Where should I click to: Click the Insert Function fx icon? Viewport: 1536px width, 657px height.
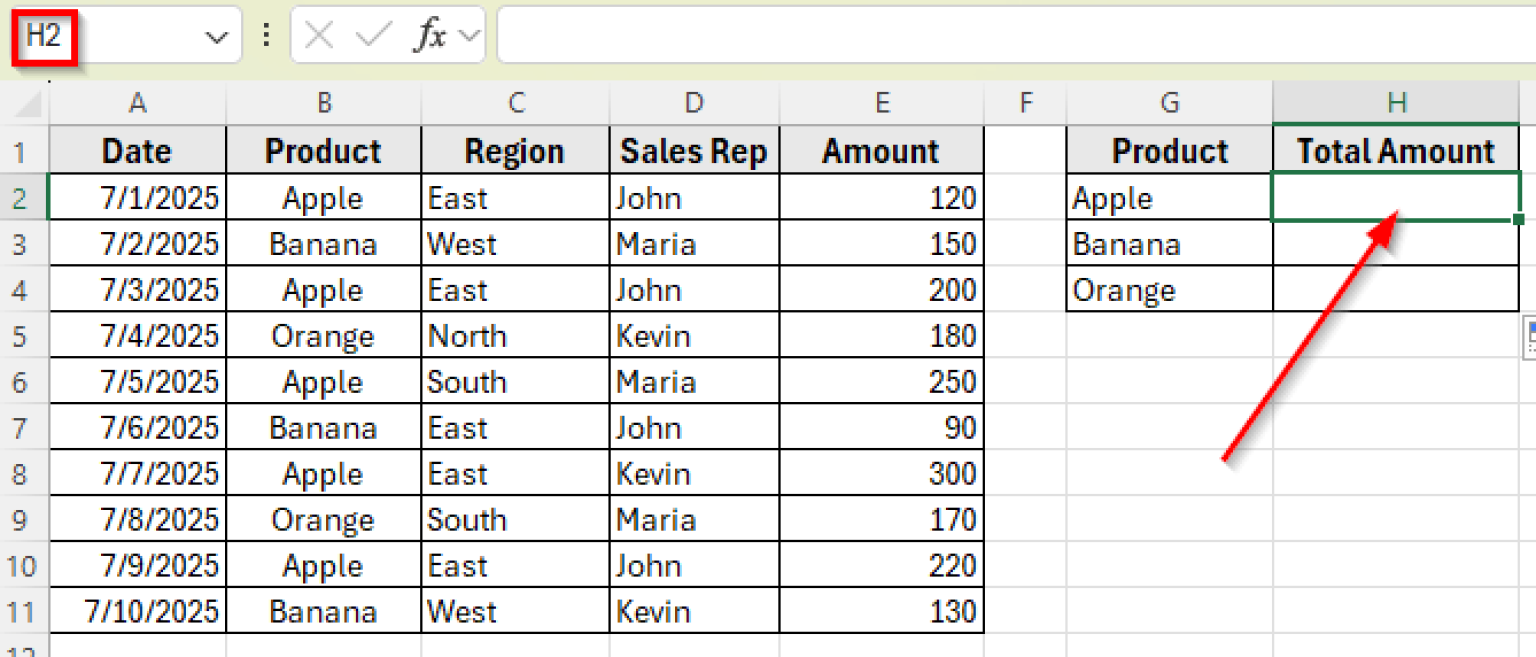(x=430, y=35)
